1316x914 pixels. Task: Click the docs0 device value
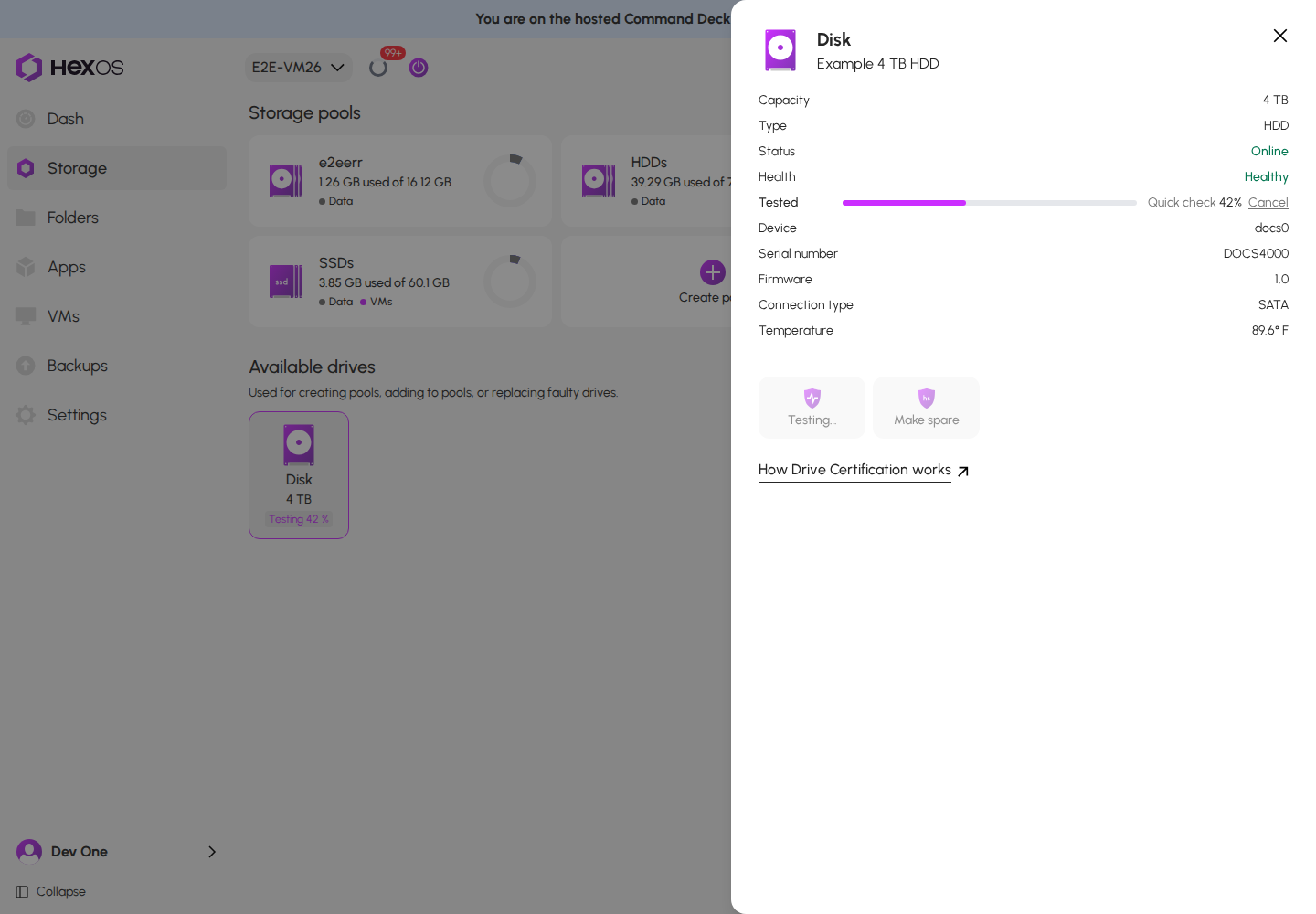tap(1271, 228)
